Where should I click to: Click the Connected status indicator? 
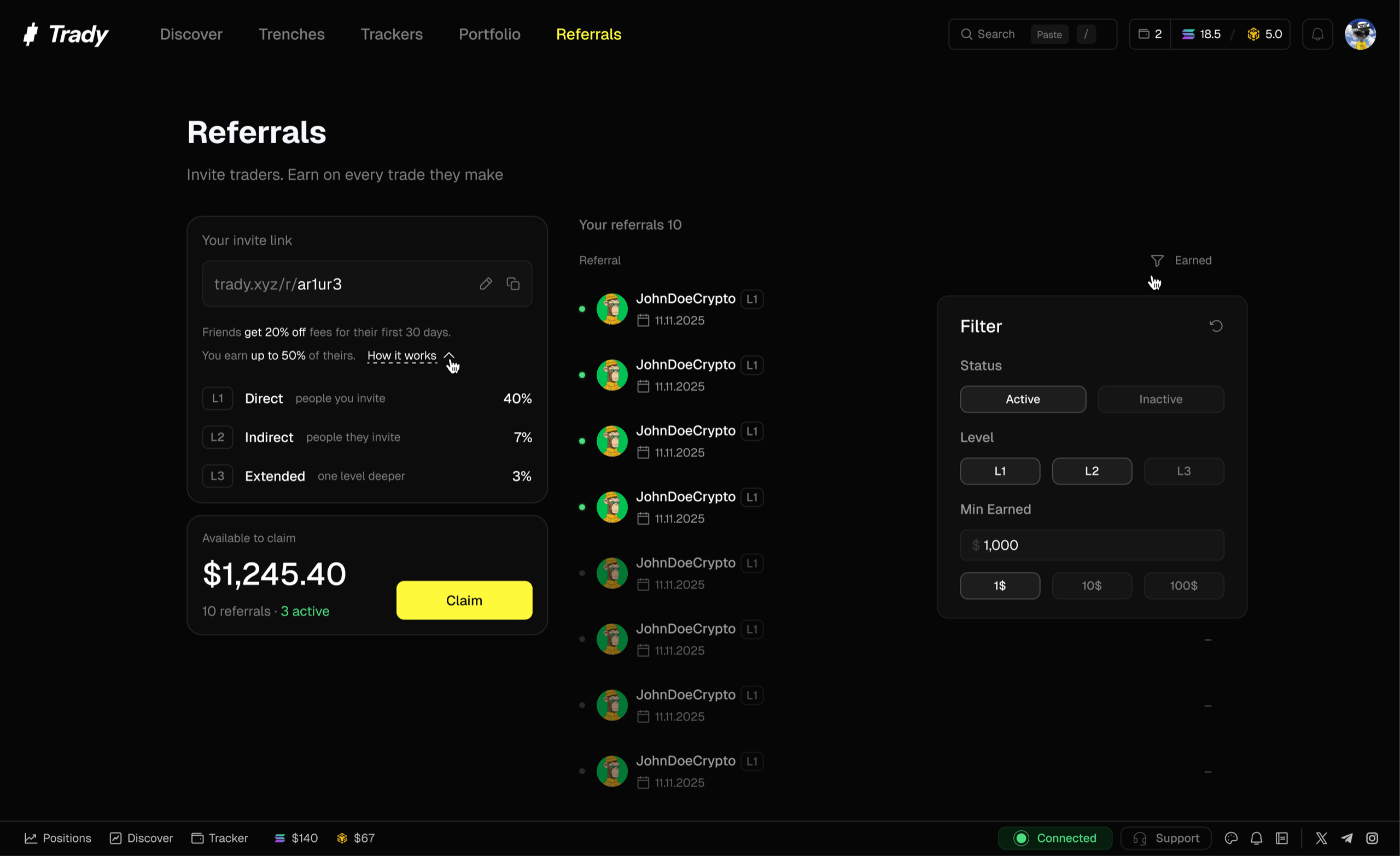[x=1055, y=838]
